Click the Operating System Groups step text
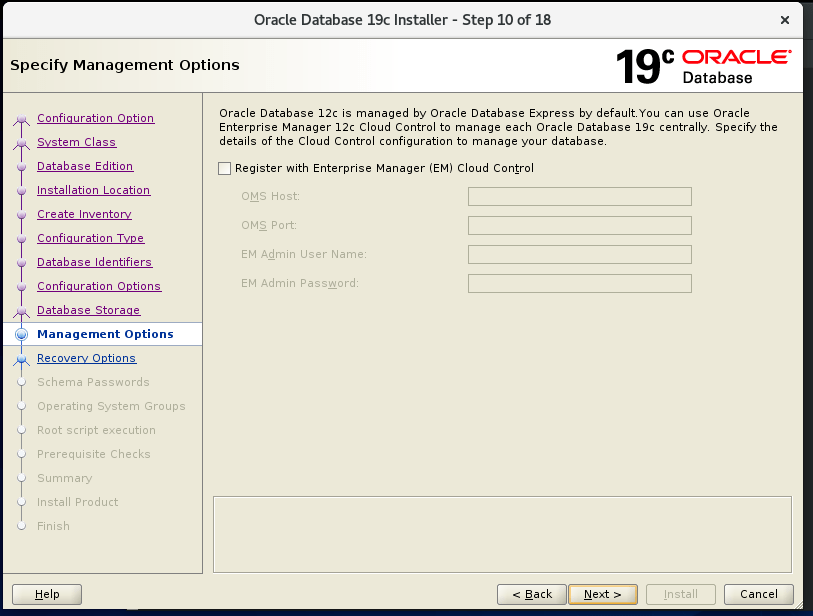The width and height of the screenshot is (813, 616). [x=111, y=406]
